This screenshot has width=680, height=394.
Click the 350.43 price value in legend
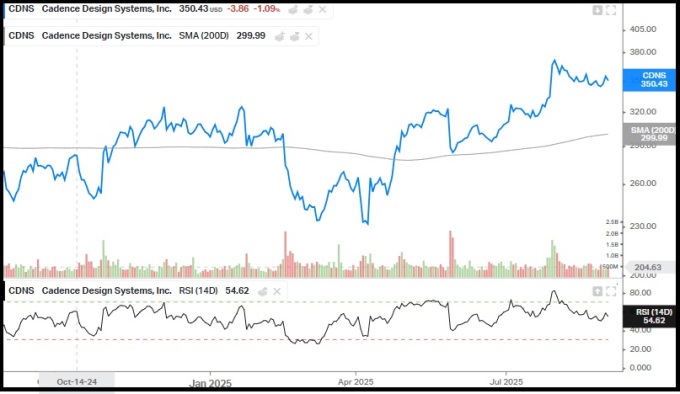[x=193, y=9]
